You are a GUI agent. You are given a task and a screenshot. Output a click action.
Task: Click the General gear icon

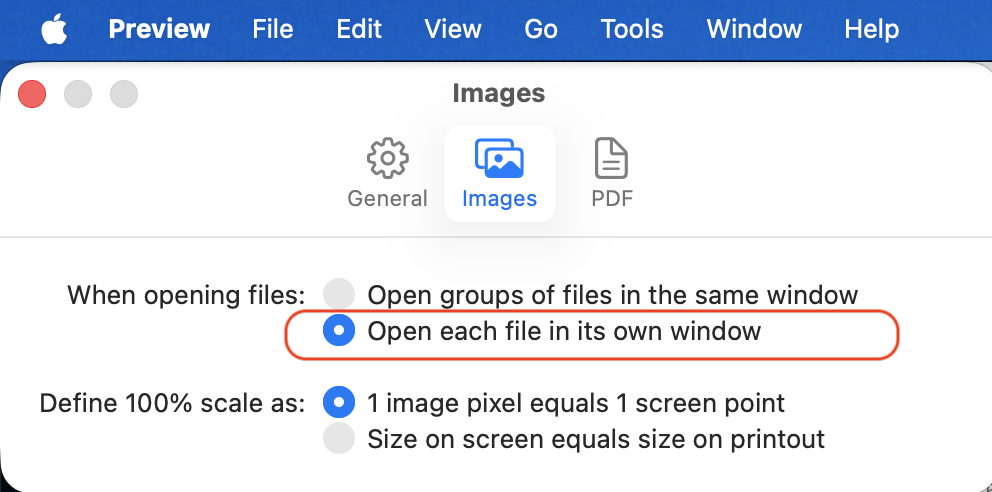point(387,159)
